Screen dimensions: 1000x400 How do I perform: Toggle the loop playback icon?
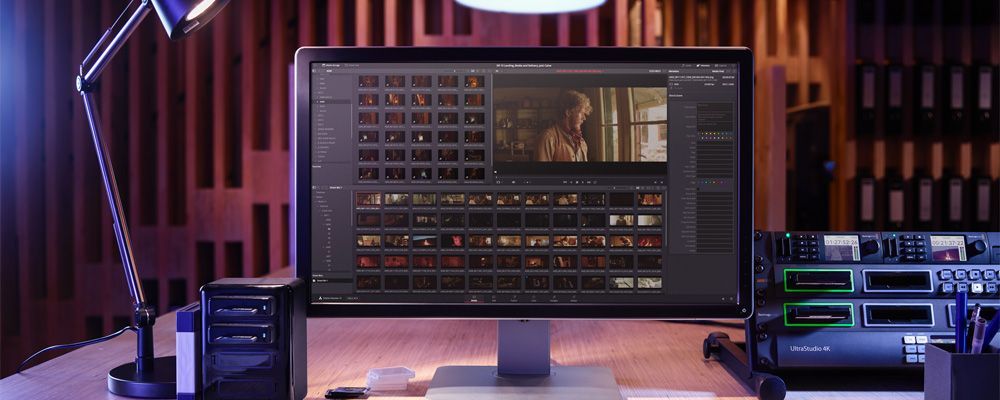[595, 182]
